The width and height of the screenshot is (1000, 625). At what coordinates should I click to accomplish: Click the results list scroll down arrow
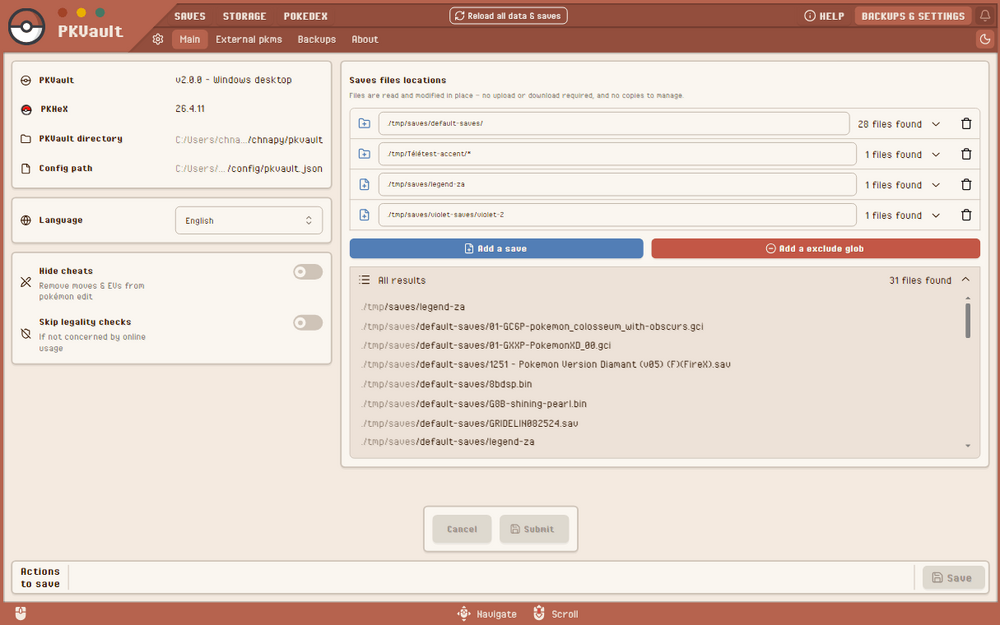point(967,446)
